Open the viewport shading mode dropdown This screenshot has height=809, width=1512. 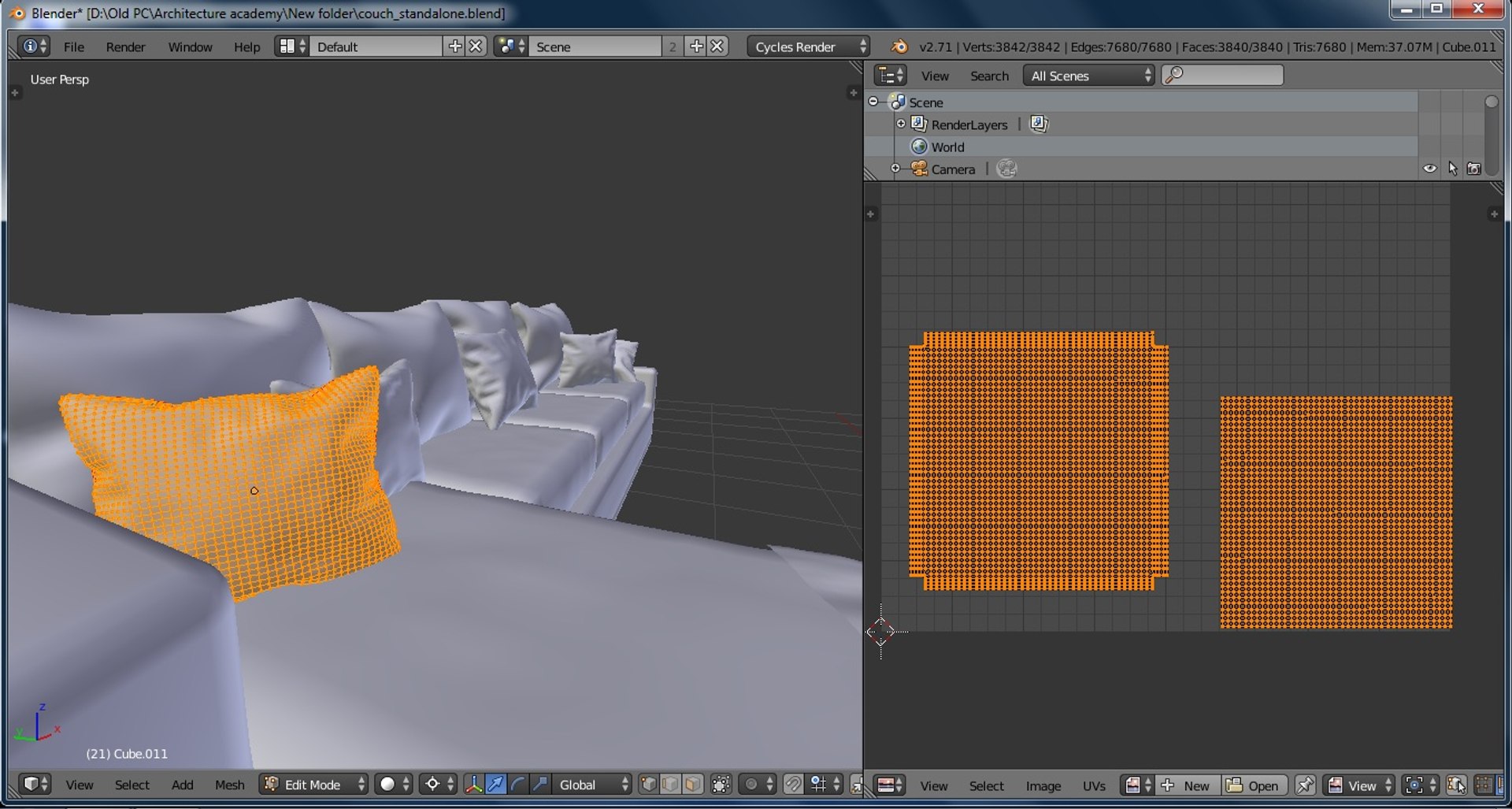(x=394, y=785)
